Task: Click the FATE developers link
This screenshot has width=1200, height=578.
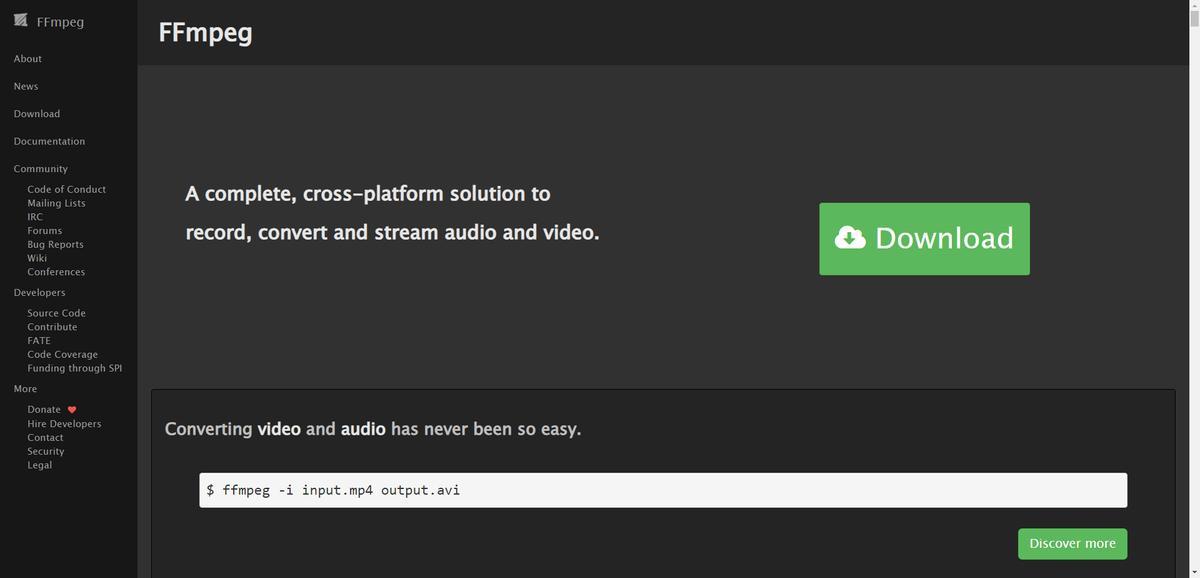Action: [x=39, y=341]
